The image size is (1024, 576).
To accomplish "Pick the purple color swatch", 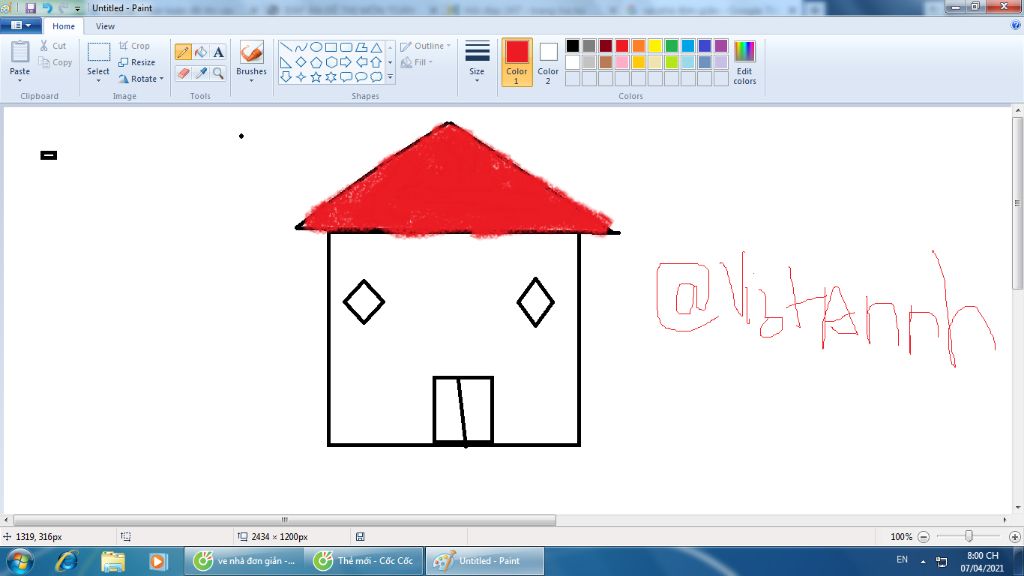I will [x=721, y=46].
